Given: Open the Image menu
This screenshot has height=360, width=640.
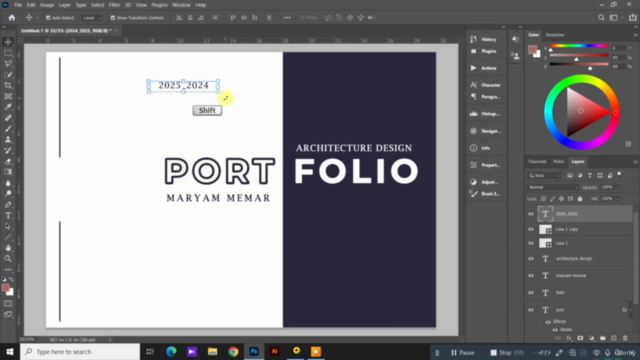Looking at the screenshot, I should pyautogui.click(x=47, y=5).
